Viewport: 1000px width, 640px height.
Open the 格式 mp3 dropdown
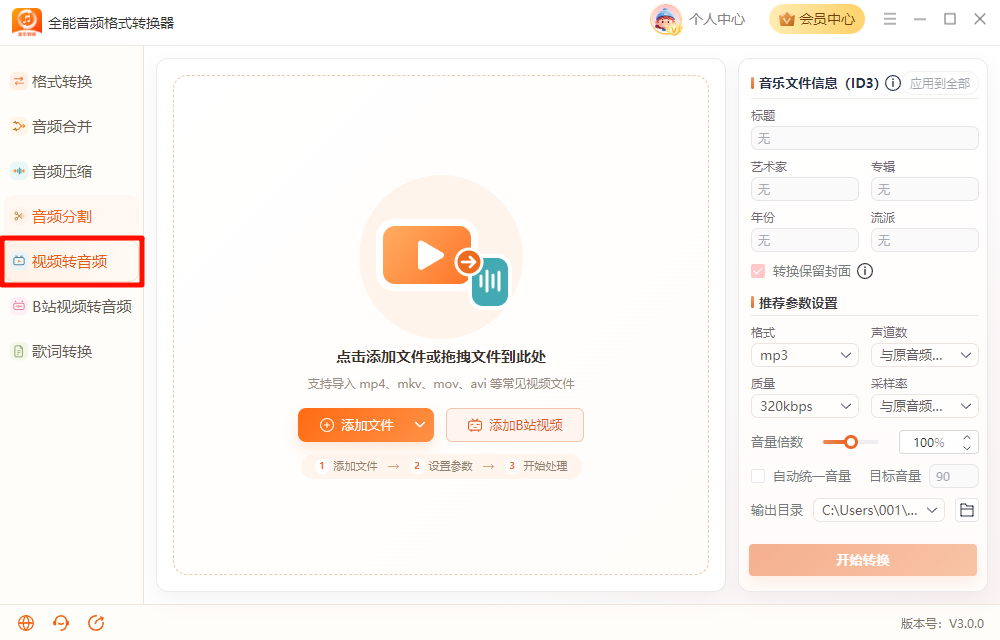[805, 355]
